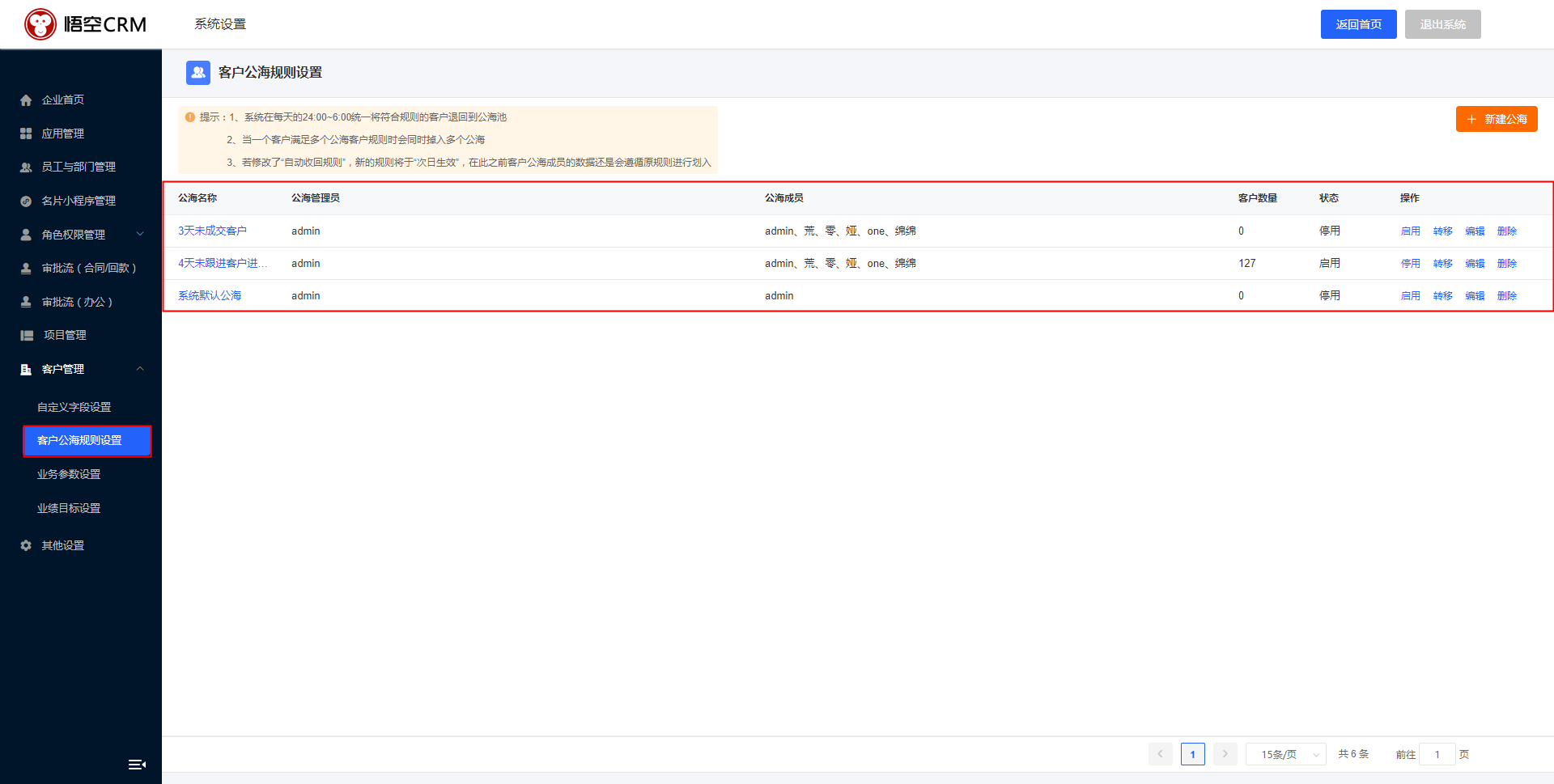Screen dimensions: 1554x784
Task: Click 客户数量 column header
Action: pyautogui.click(x=1258, y=198)
